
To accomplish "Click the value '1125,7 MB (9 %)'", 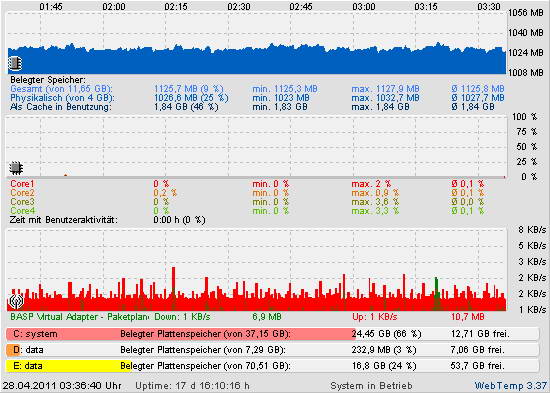I will coord(189,89).
